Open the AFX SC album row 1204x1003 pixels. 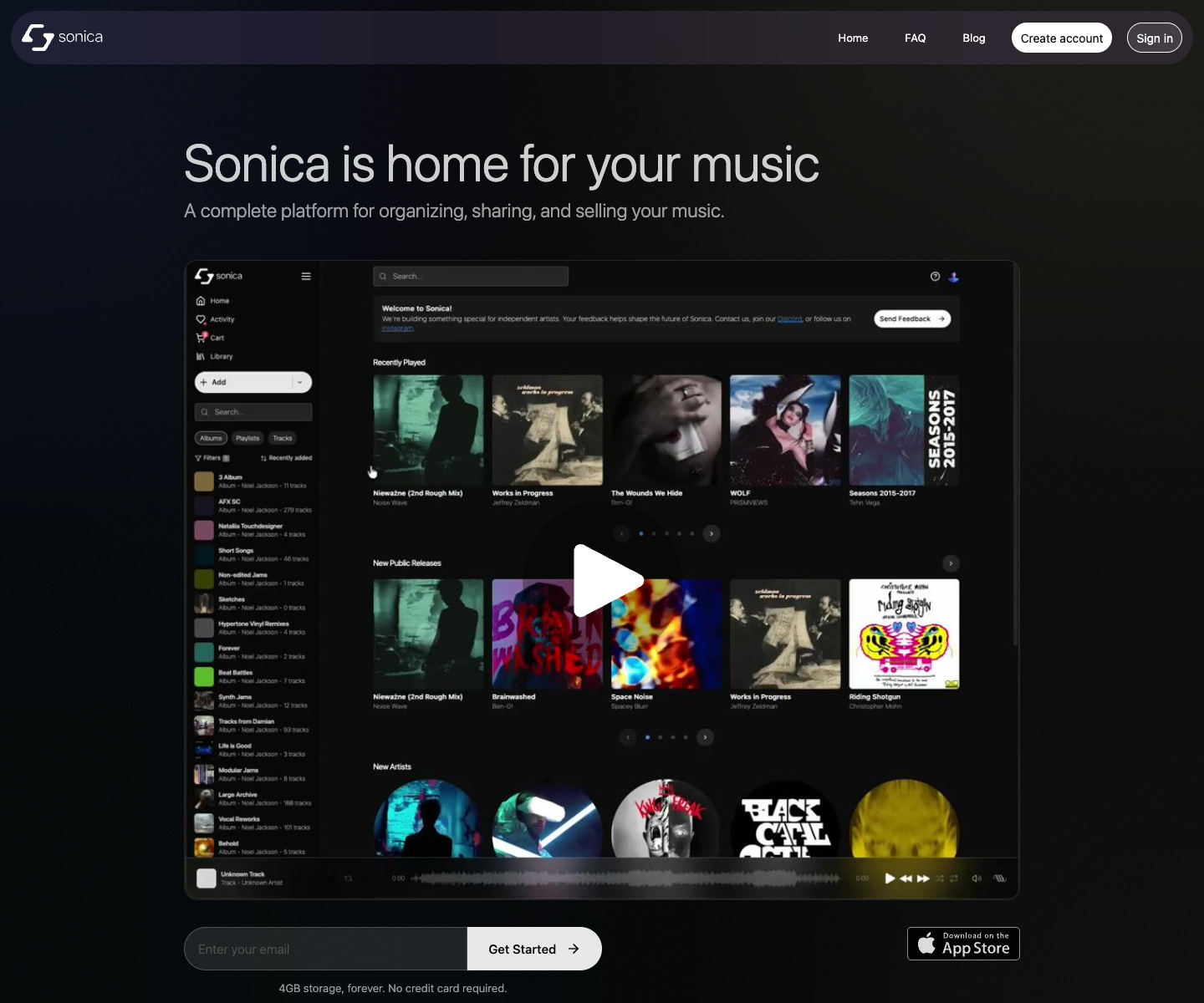click(253, 506)
